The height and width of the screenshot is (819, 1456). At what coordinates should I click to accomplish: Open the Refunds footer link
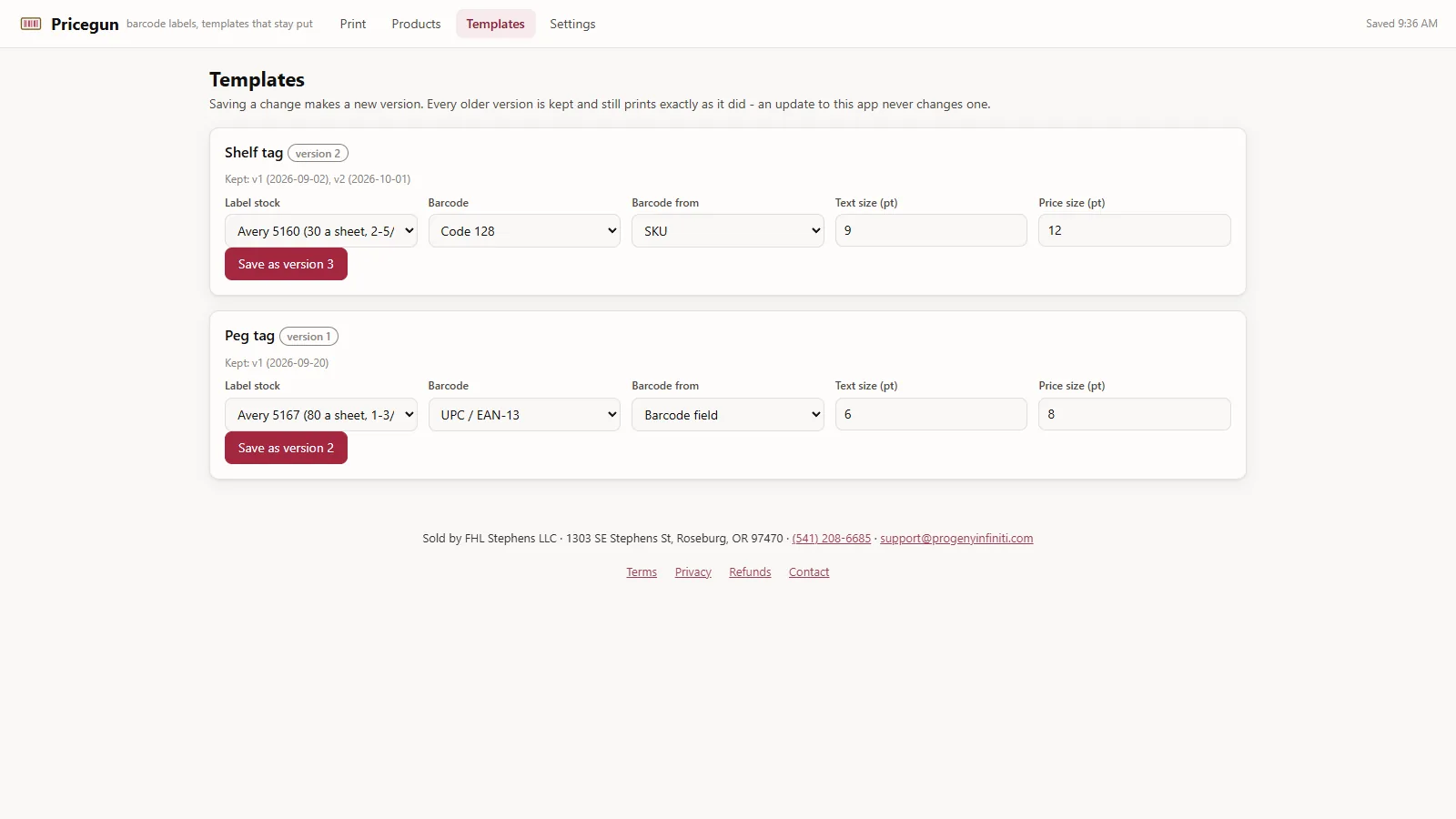click(750, 571)
